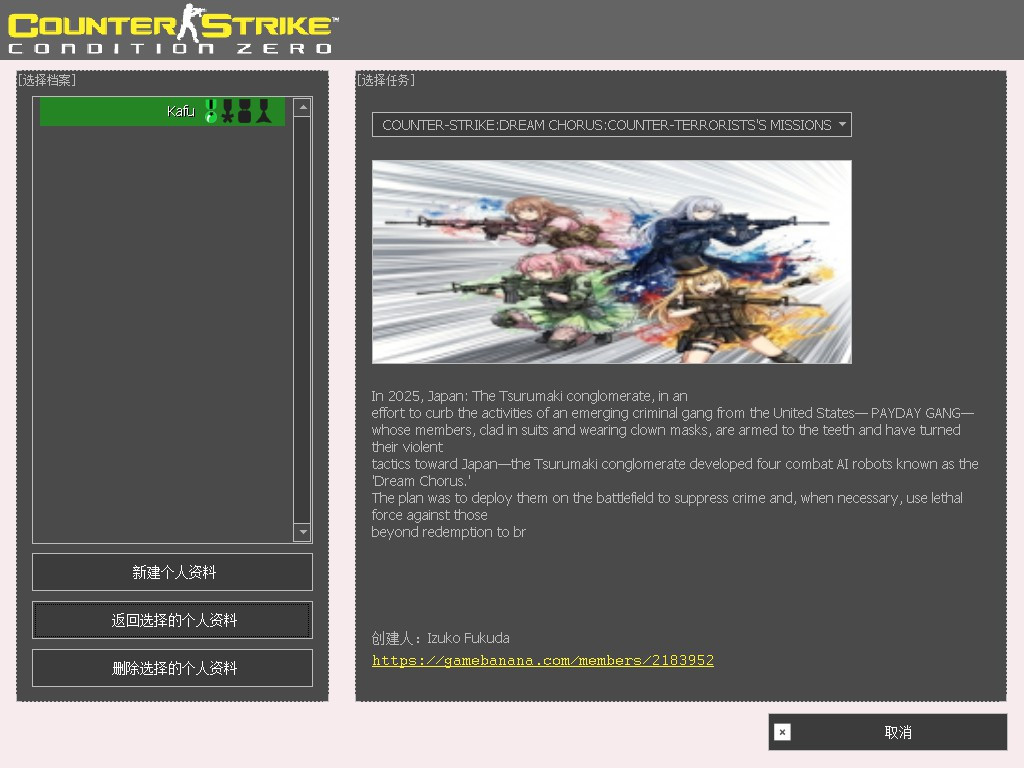Click the X icon on the cancel button

coord(782,732)
